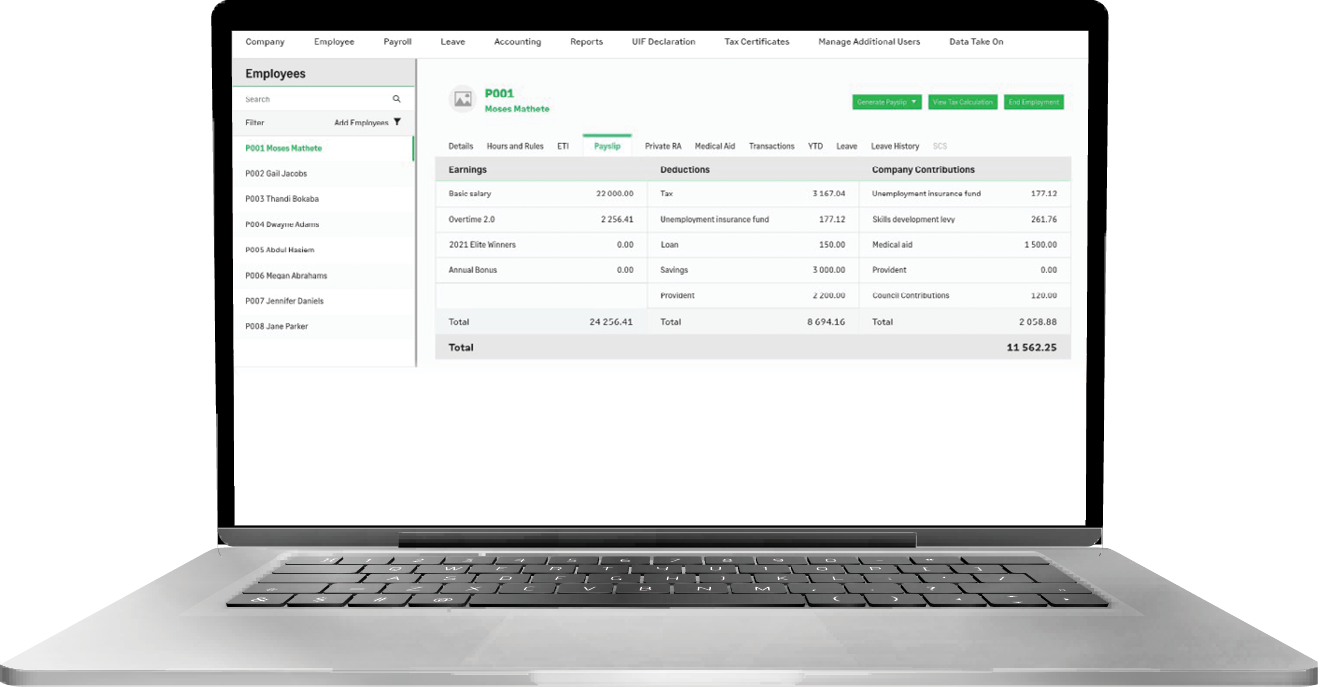Switch to the Medical Aid tab
The image size is (1323, 687).
click(714, 145)
